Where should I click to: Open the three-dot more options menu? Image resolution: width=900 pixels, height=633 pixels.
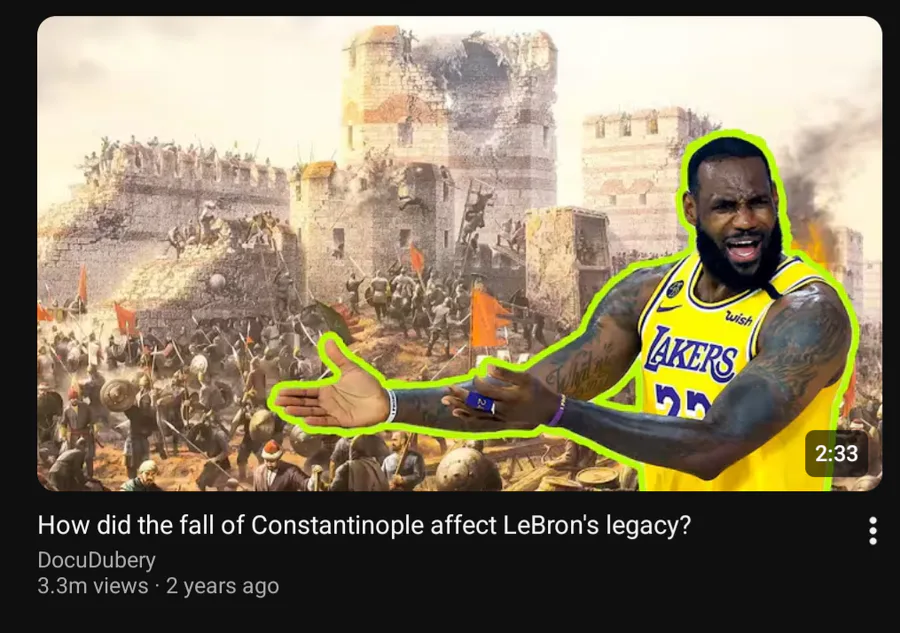(x=872, y=530)
